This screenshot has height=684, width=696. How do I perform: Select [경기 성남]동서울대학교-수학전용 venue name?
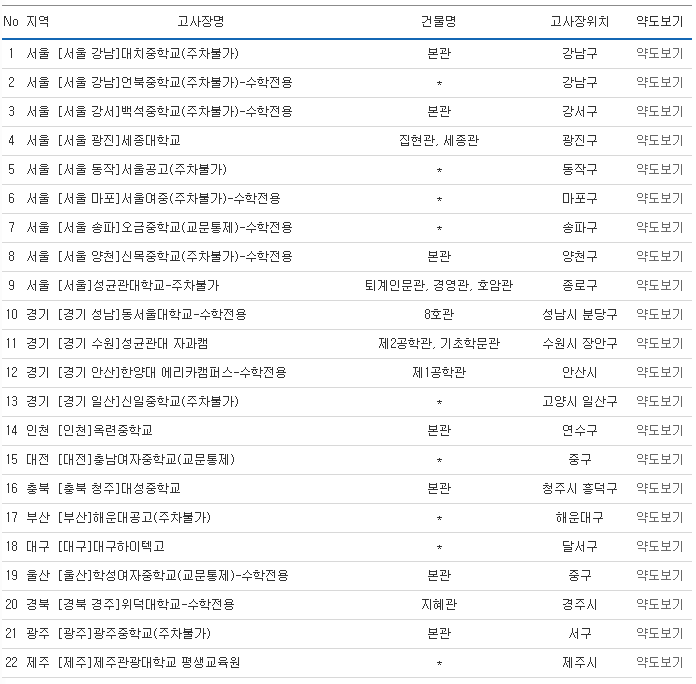152,315
